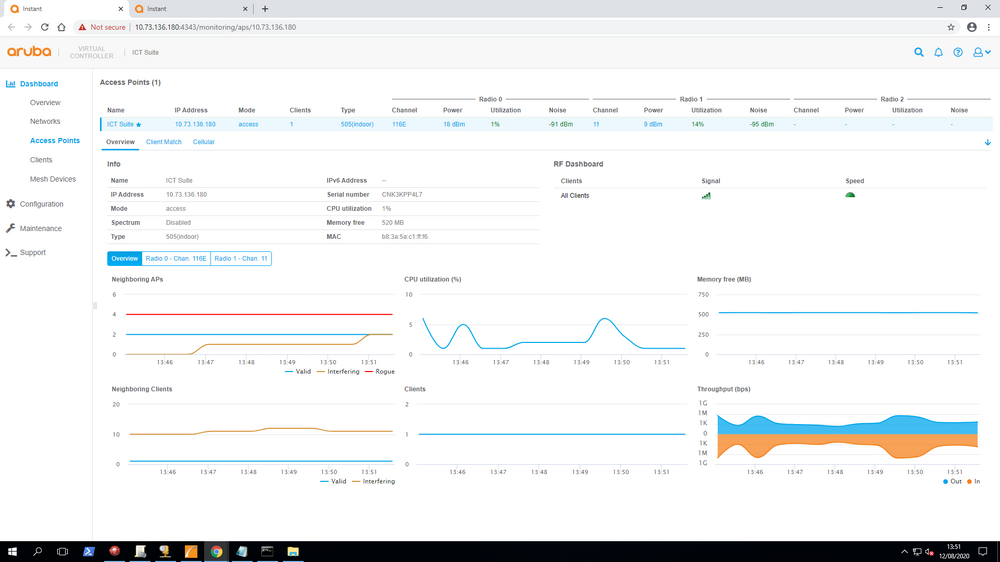
Task: Switch to the Client Match tab
Action: click(x=163, y=142)
